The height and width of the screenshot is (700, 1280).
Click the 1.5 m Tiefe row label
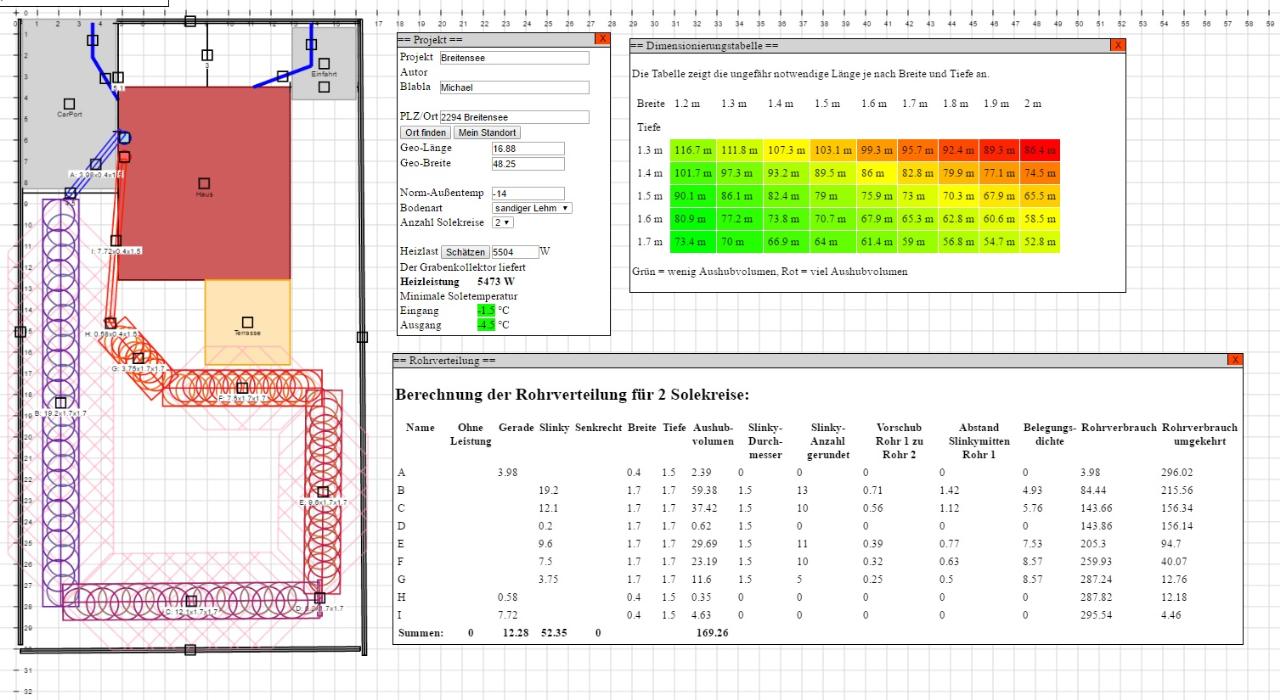(x=649, y=196)
